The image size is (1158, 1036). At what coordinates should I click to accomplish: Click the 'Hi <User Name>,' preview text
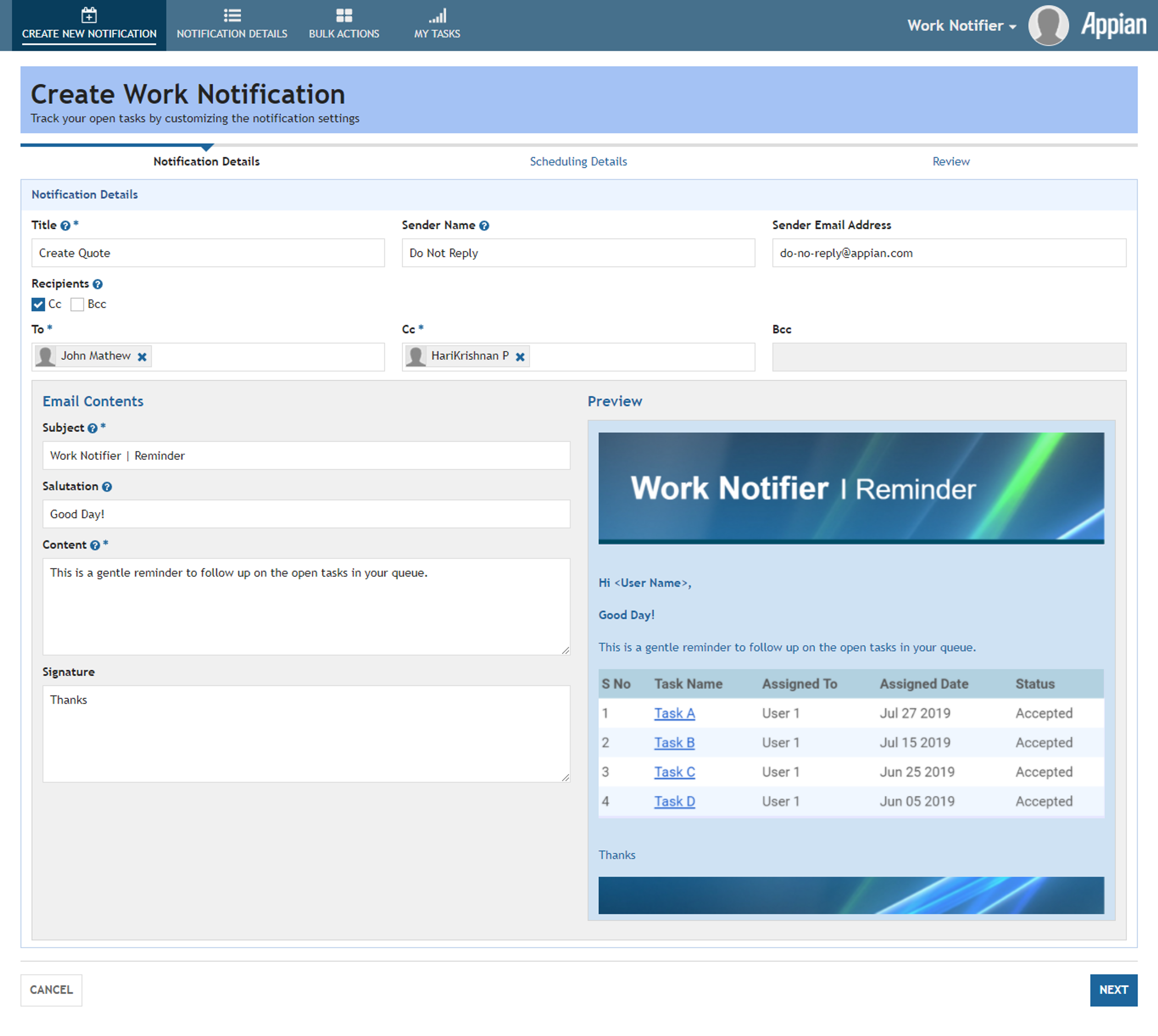(x=645, y=583)
